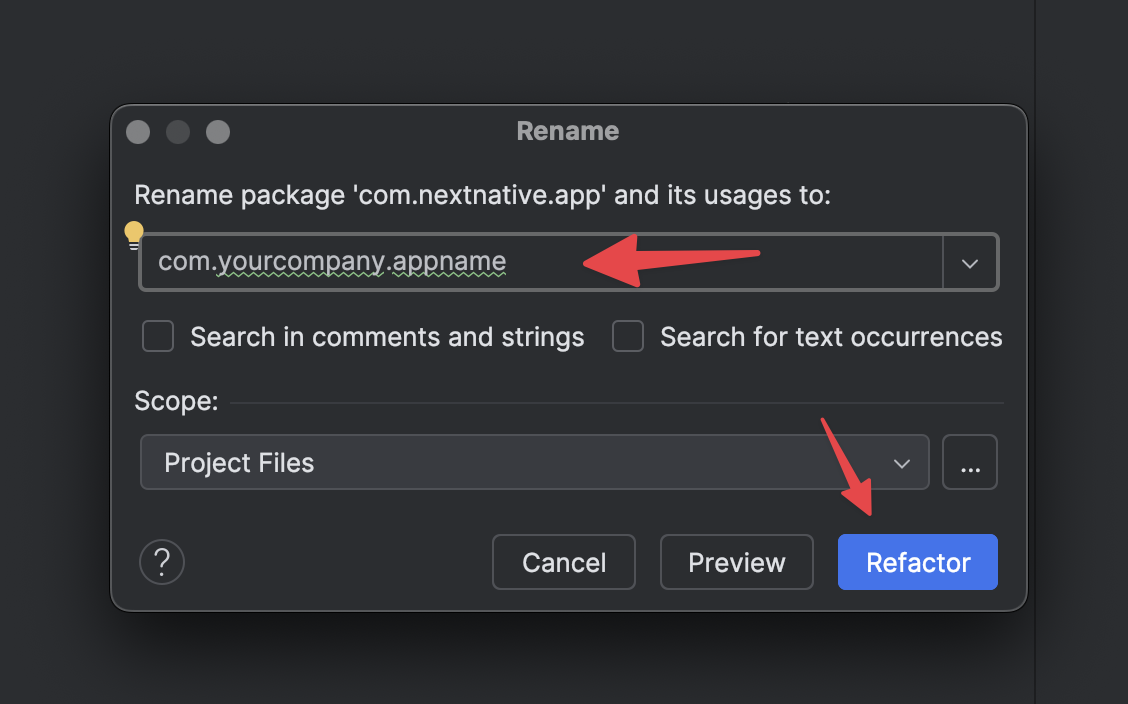Viewport: 1128px width, 704px height.
Task: Open help with the question mark button
Action: [x=162, y=562]
